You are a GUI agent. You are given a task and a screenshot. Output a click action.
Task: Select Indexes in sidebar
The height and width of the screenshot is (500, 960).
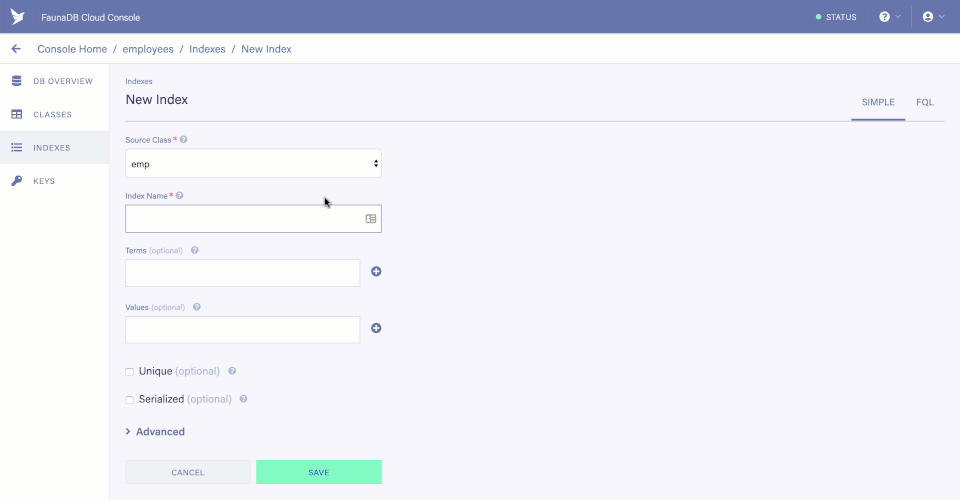(54, 147)
